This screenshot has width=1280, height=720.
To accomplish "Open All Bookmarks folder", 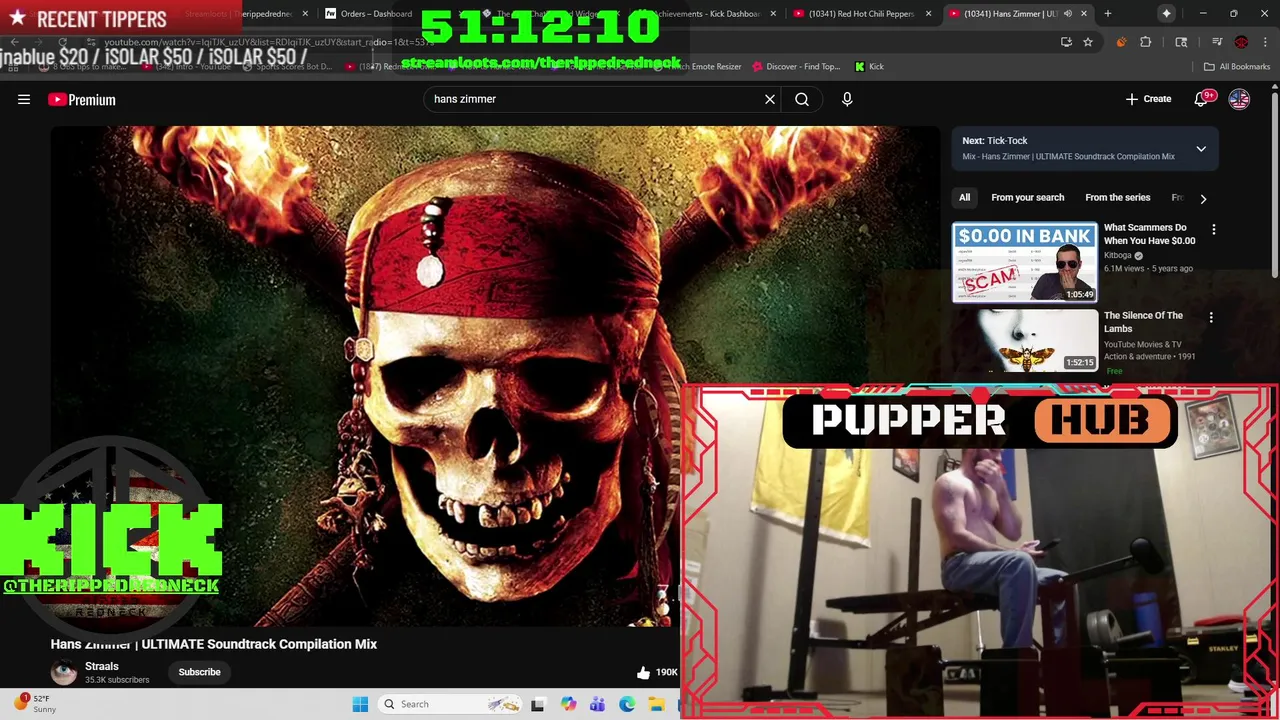I will 1237,67.
